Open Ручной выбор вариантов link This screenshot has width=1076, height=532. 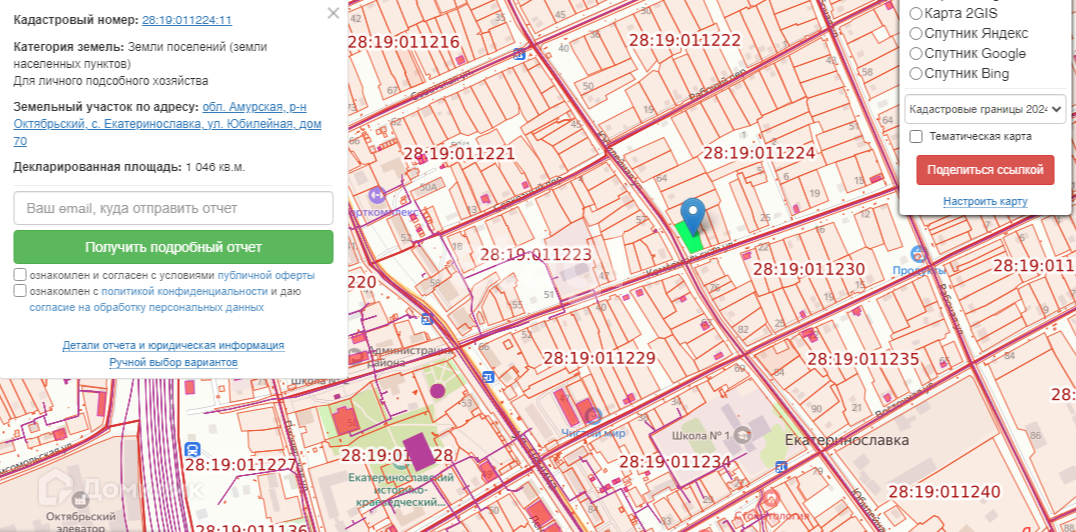pos(173,362)
